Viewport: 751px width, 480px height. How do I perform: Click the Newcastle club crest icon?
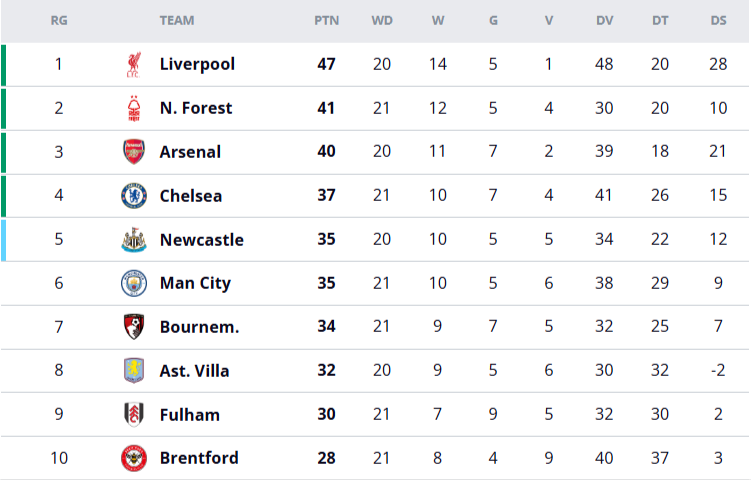click(x=133, y=240)
